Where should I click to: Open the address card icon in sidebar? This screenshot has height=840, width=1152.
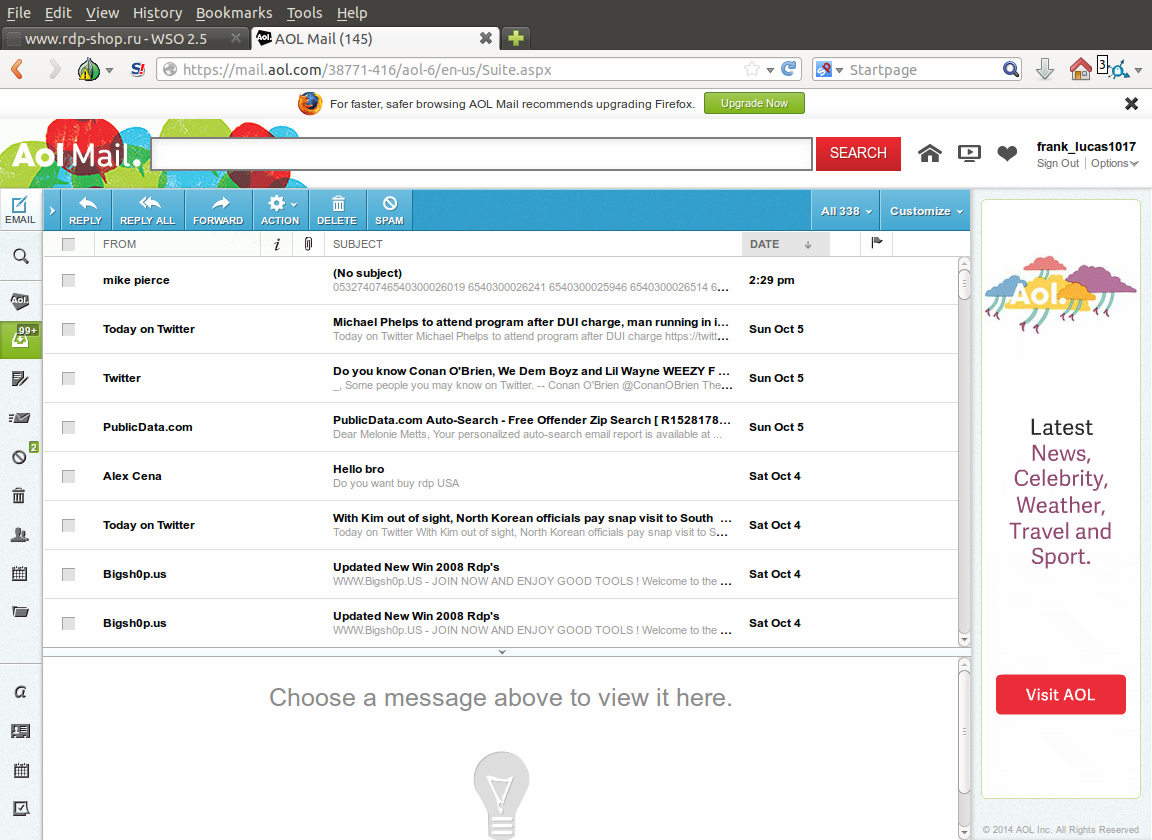click(20, 730)
